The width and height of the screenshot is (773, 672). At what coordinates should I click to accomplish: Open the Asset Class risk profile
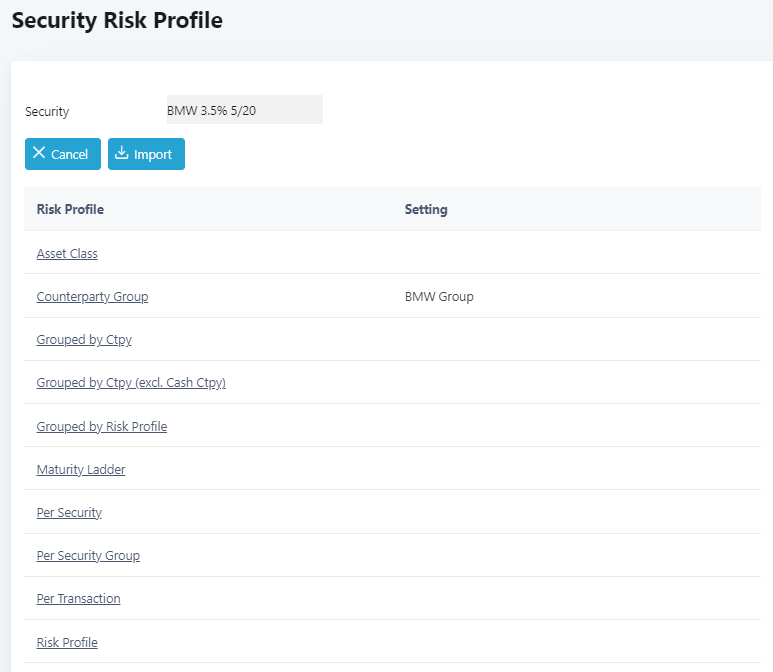[x=67, y=254]
